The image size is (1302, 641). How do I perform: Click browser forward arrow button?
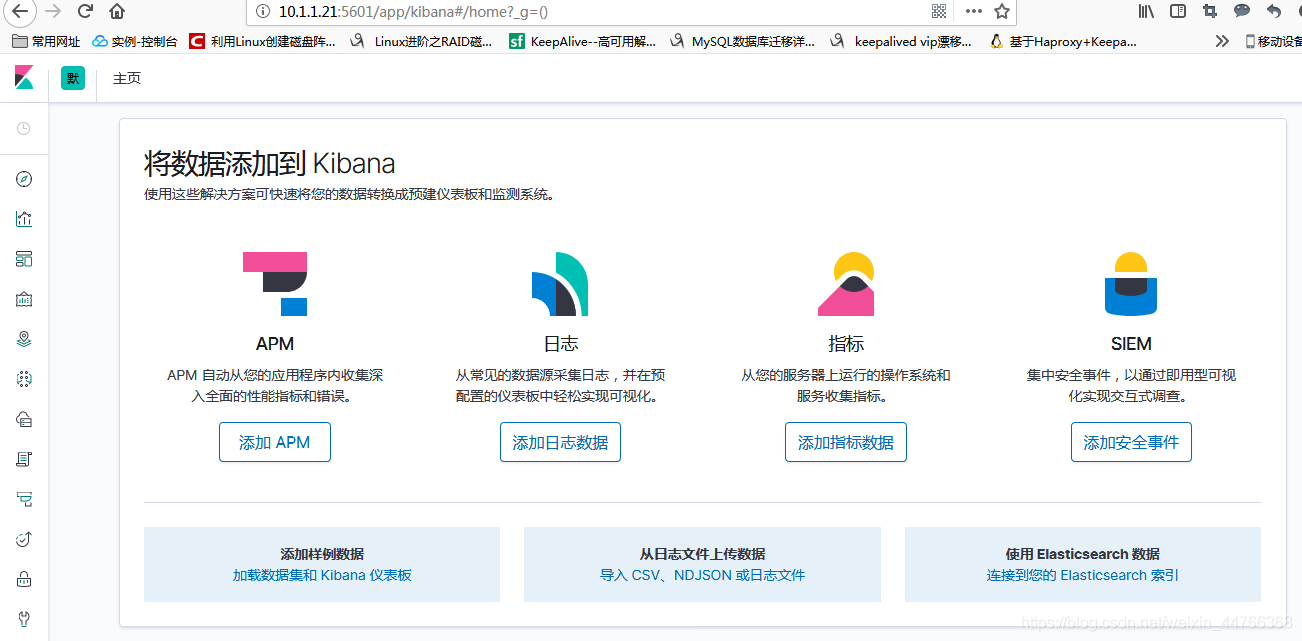(54, 11)
